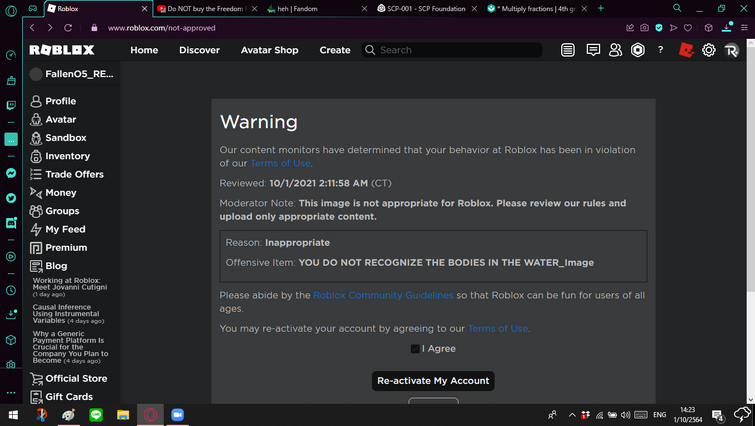Screen dimensions: 755x426
Task: Open My Feed in left sidebar
Action: pyautogui.click(x=58, y=229)
